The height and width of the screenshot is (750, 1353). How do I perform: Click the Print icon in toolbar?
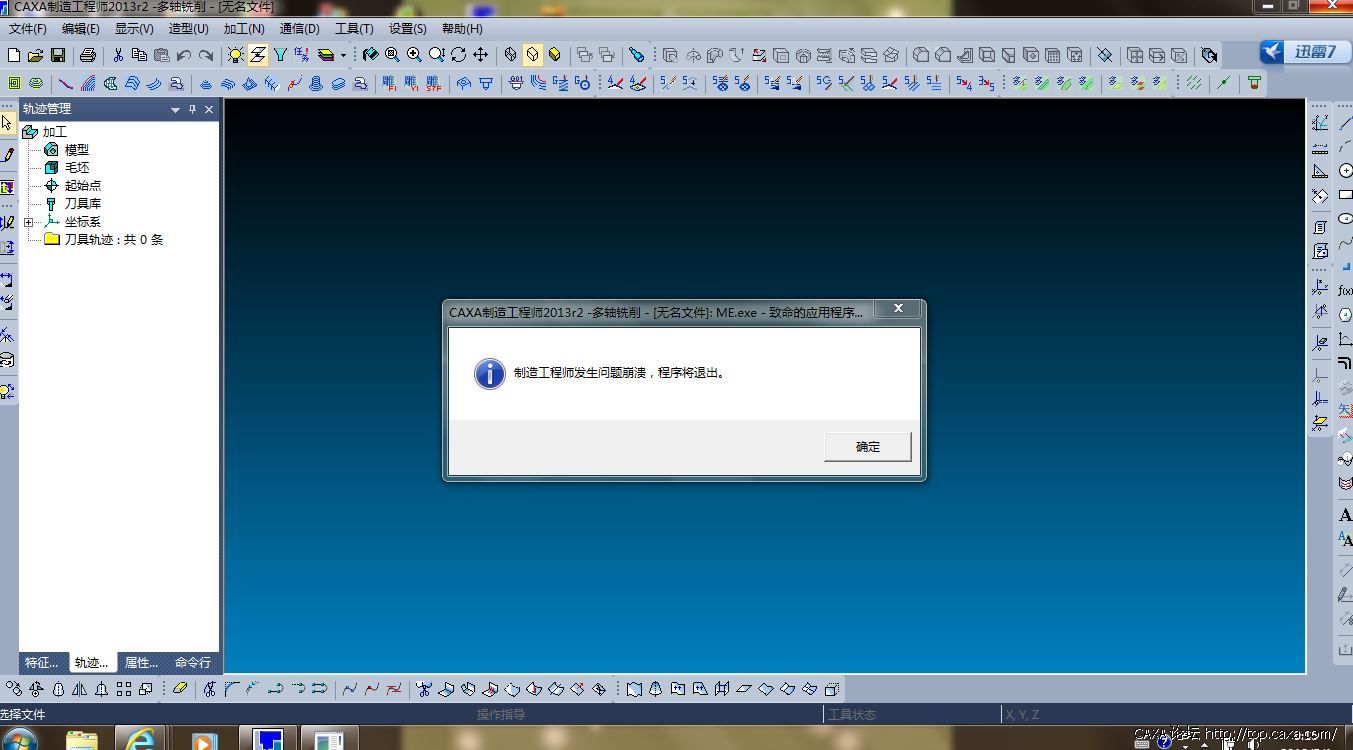point(88,55)
